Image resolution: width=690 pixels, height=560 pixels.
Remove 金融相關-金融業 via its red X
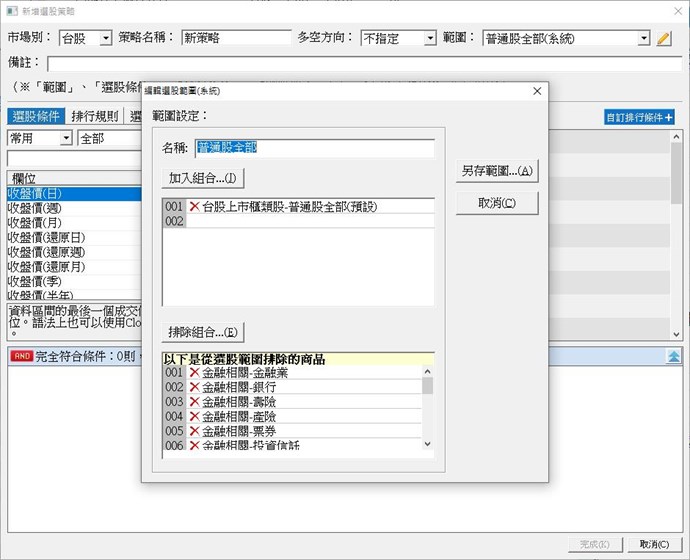194,372
